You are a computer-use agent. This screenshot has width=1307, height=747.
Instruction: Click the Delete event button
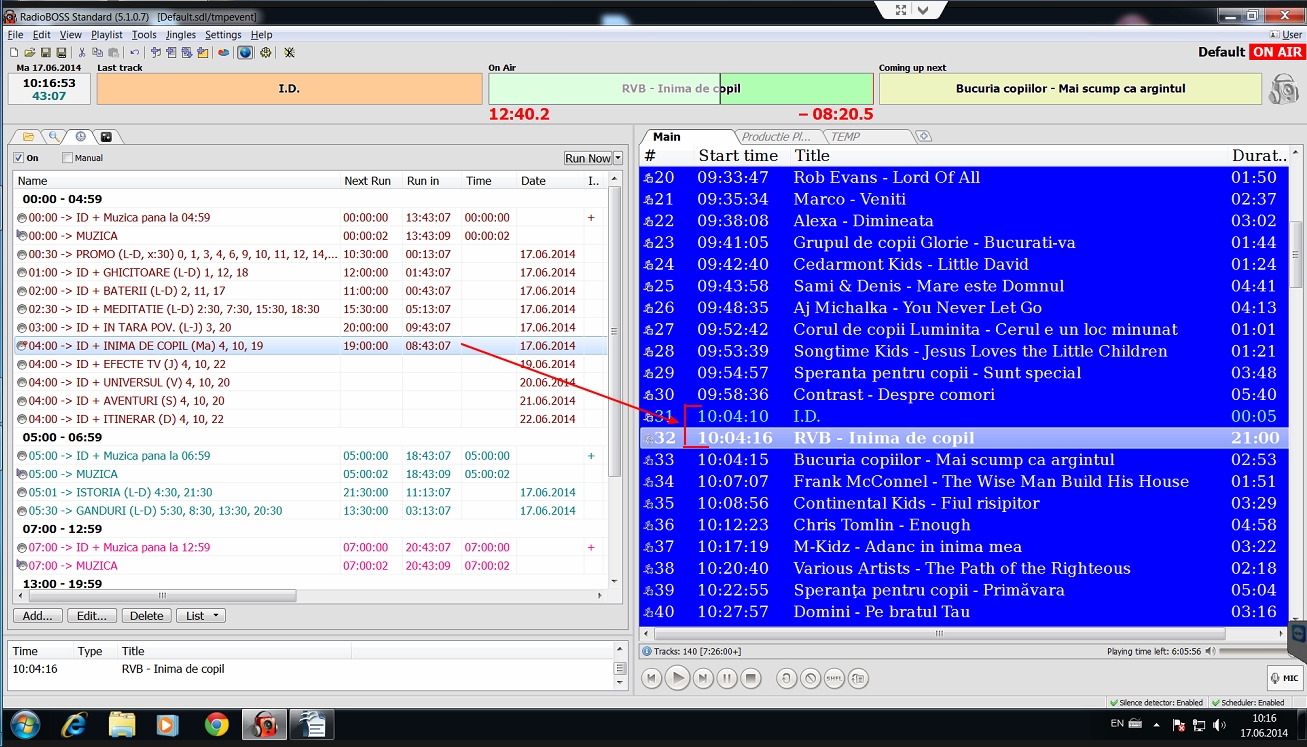point(147,616)
